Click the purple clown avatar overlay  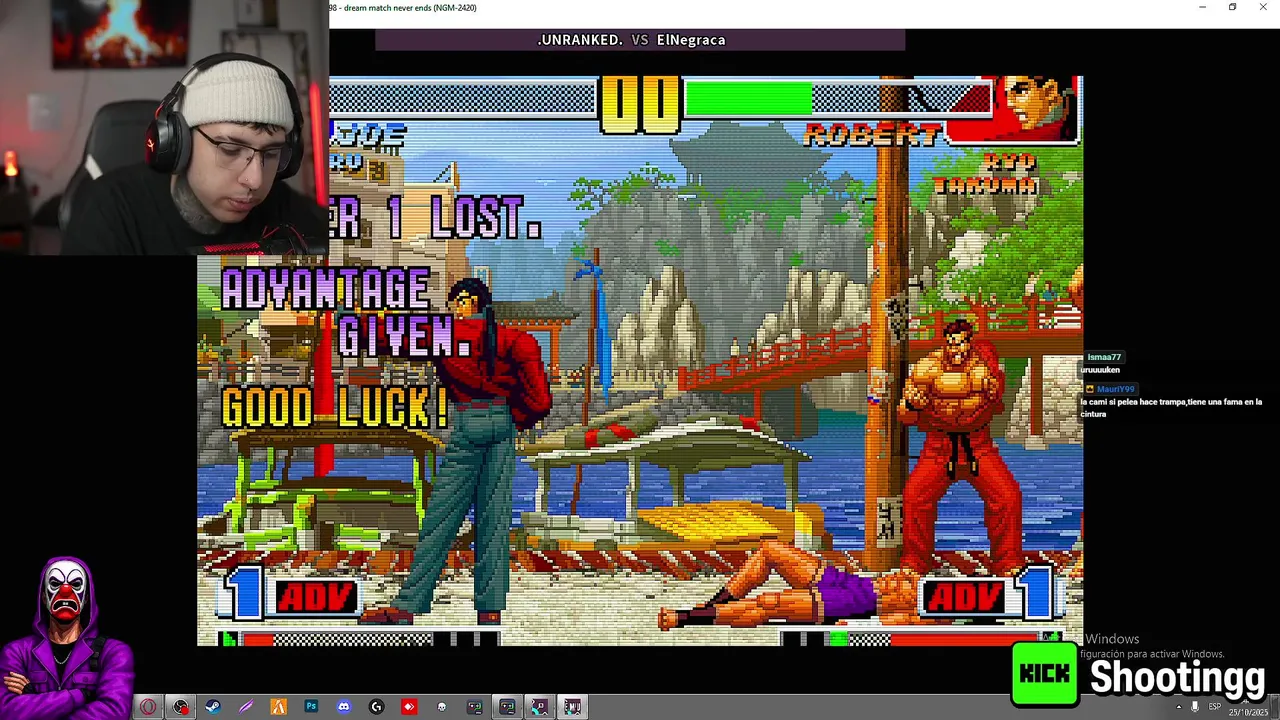[66, 638]
